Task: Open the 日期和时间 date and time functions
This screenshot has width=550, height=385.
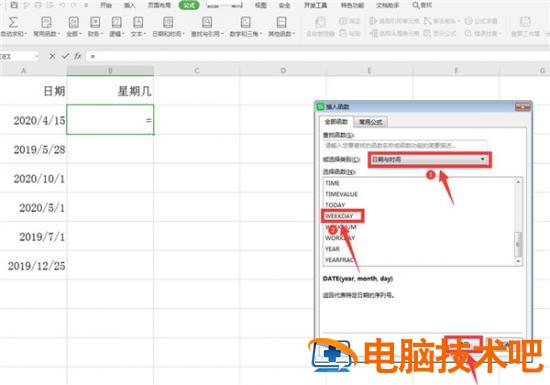Action: [x=168, y=22]
